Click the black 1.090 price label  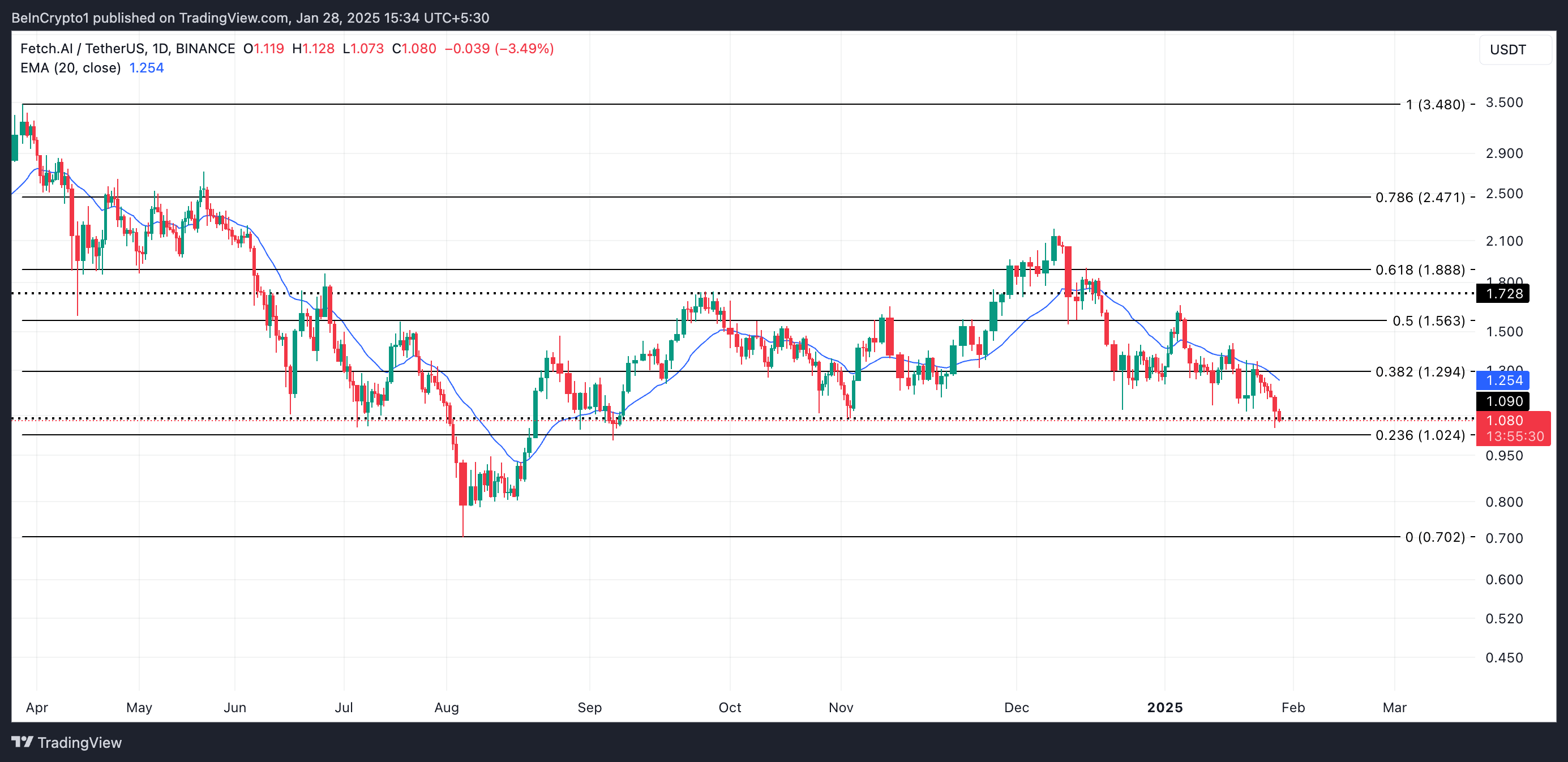pos(1504,401)
